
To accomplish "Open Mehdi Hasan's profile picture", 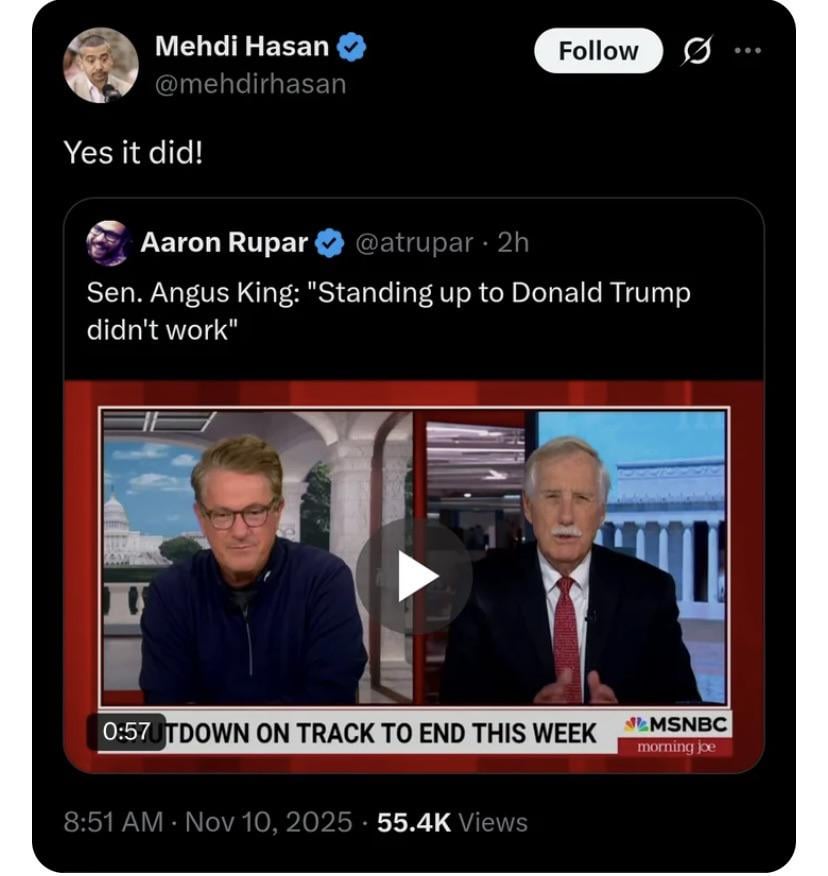I will (x=100, y=64).
